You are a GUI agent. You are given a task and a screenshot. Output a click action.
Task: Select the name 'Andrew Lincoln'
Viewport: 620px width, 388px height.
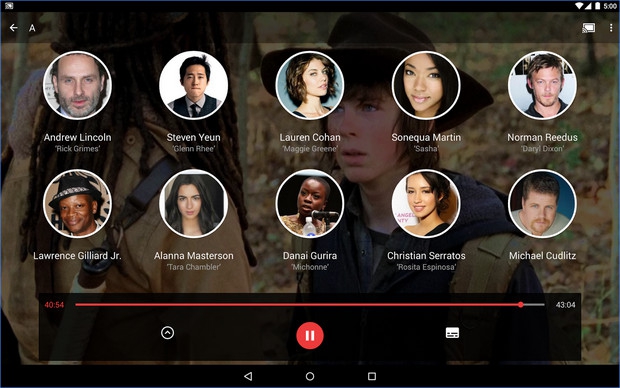click(x=78, y=137)
